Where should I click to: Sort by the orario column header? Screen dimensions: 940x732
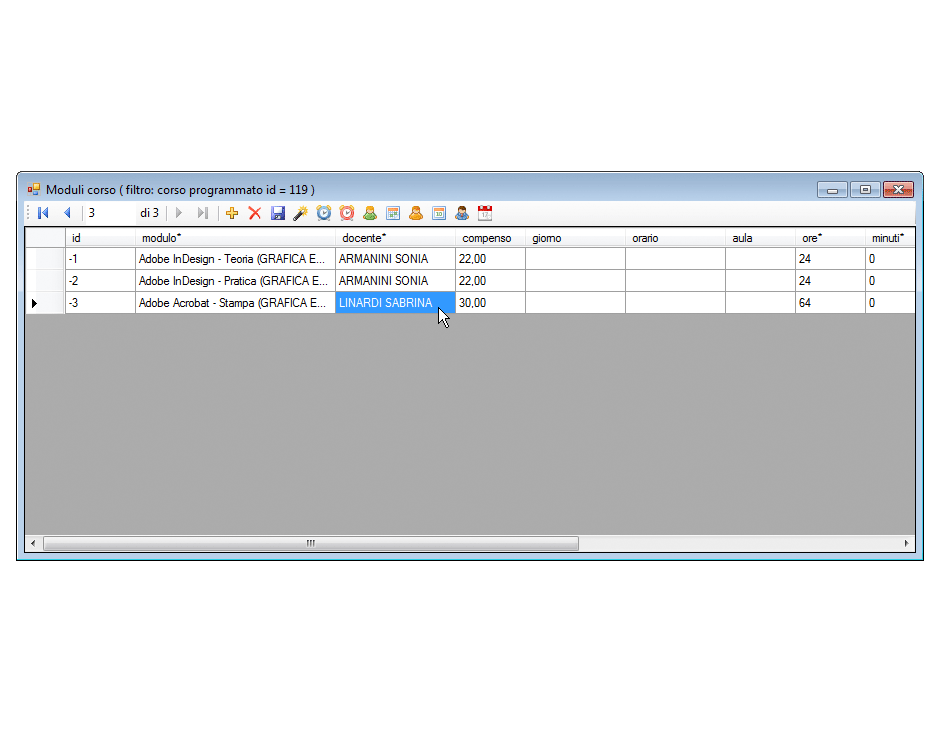675,238
